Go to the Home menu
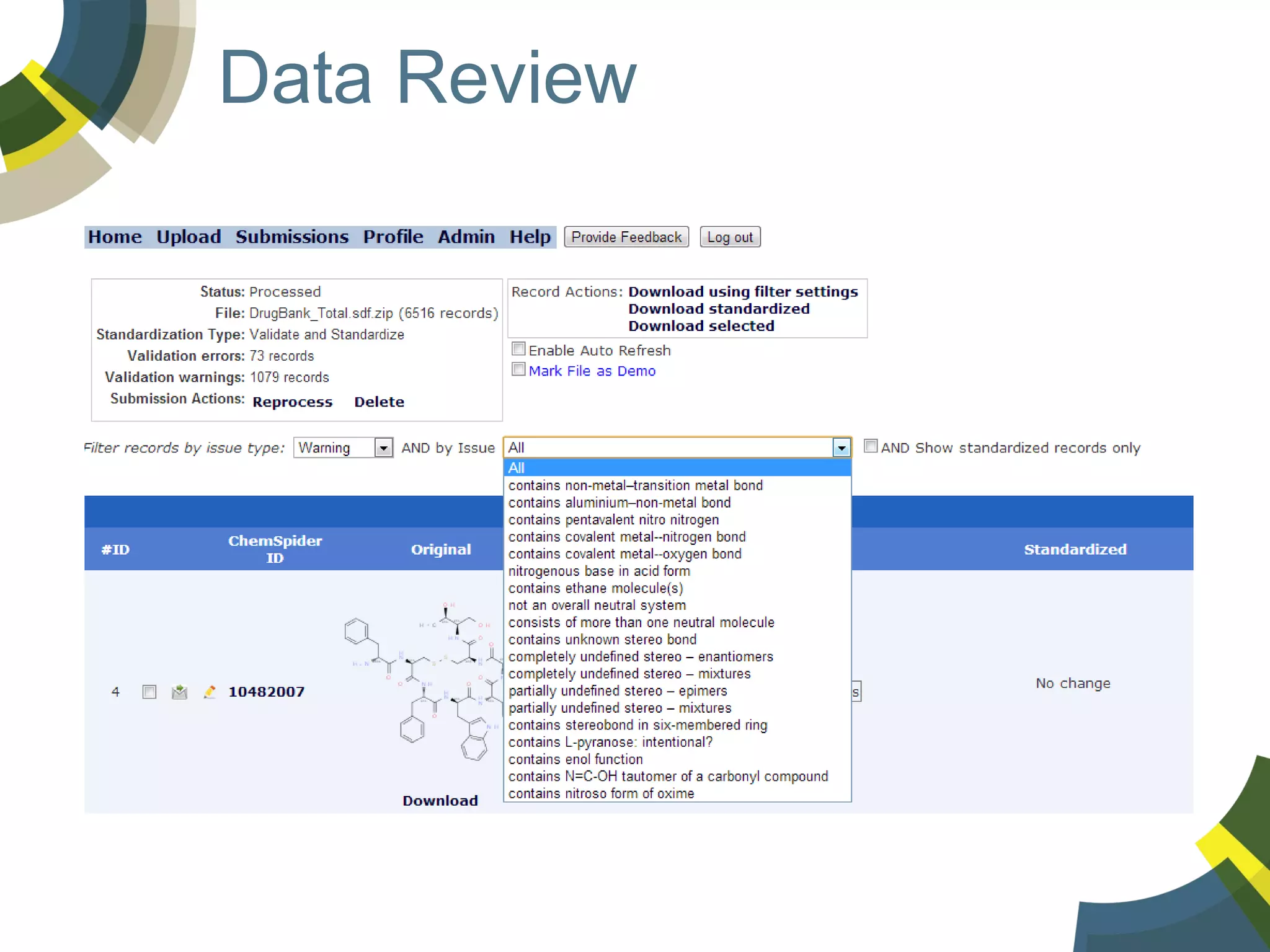 point(115,237)
